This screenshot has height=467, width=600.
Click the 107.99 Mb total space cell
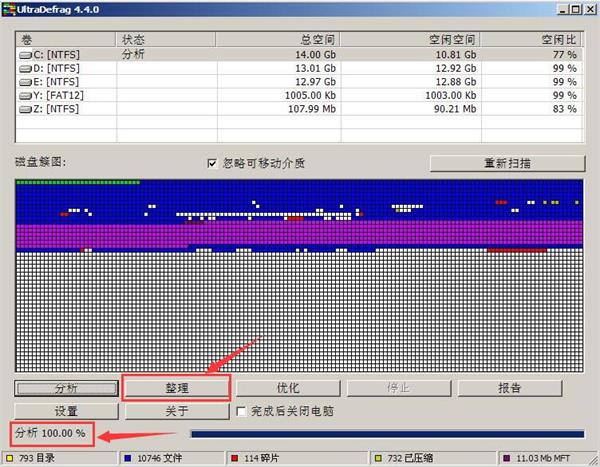[x=312, y=109]
